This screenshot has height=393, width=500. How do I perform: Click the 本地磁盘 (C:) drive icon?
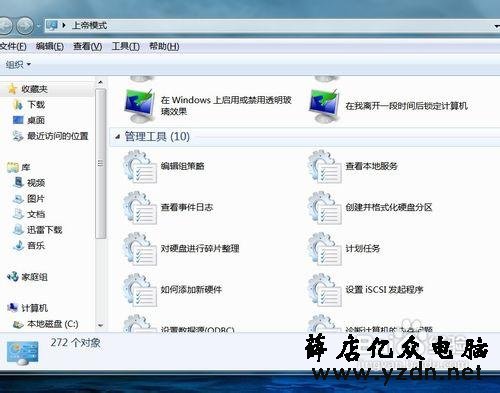(18, 324)
